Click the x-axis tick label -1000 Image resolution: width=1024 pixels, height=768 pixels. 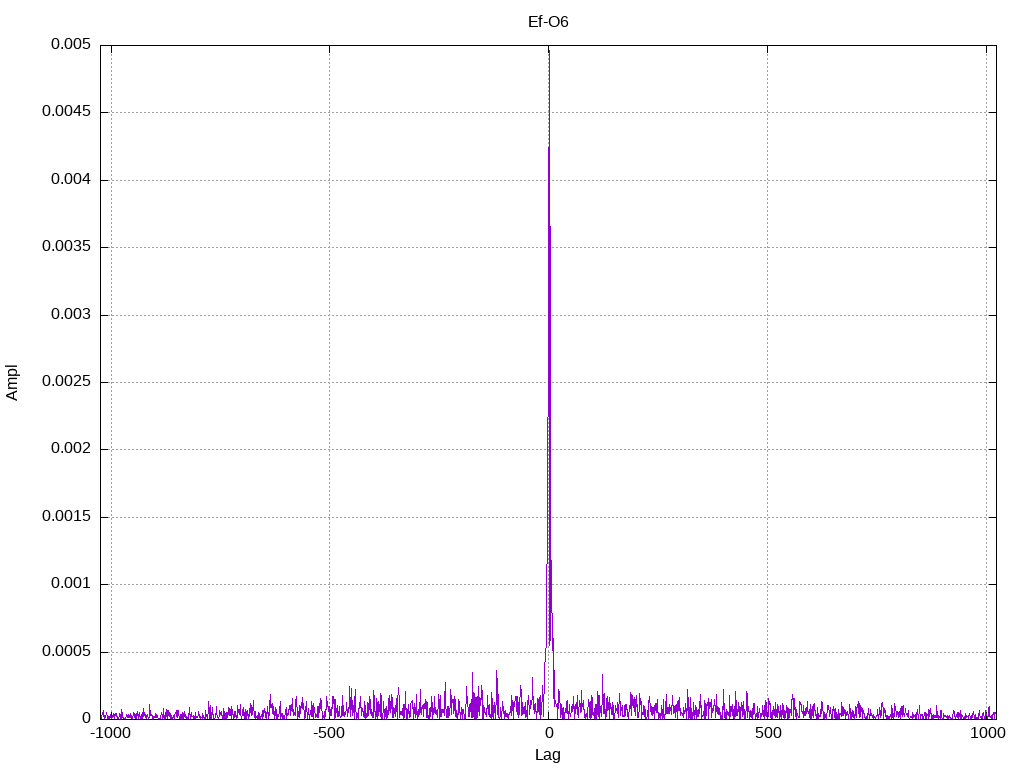pos(111,733)
